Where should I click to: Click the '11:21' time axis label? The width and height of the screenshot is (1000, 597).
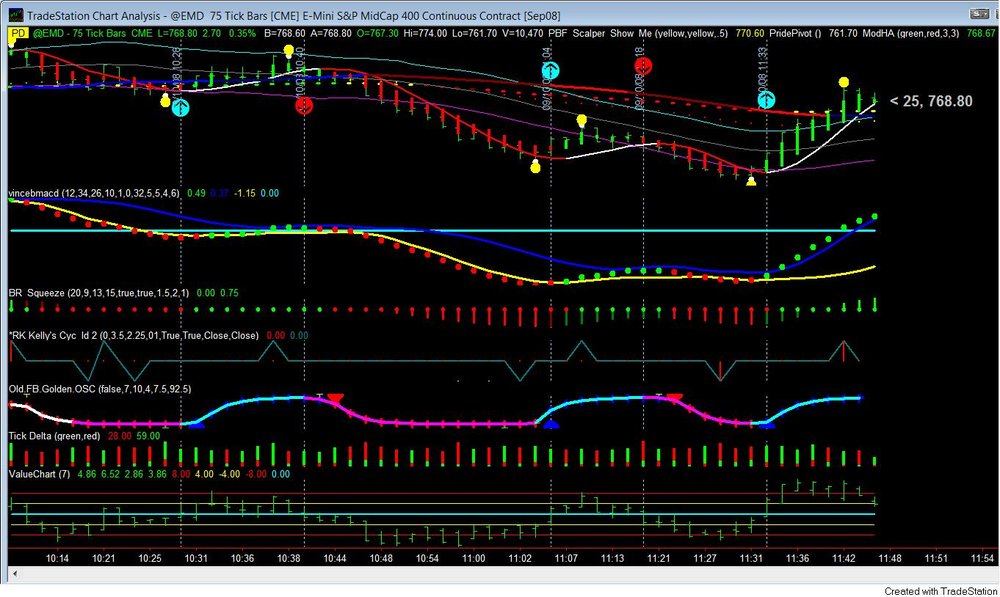(659, 559)
